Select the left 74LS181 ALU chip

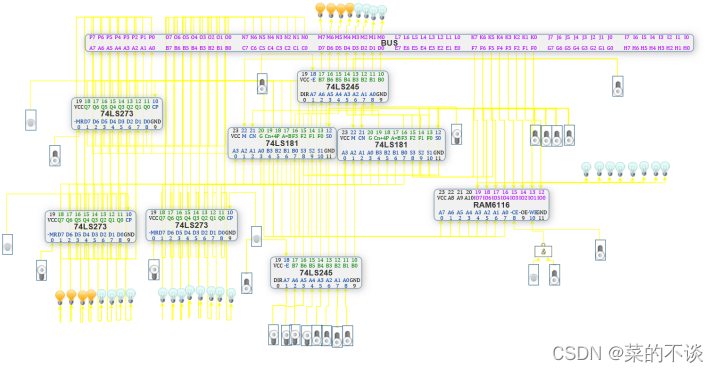tap(282, 143)
